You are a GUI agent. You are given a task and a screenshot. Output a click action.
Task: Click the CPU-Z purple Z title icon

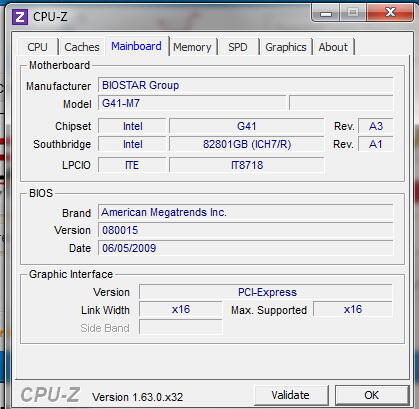click(x=20, y=17)
